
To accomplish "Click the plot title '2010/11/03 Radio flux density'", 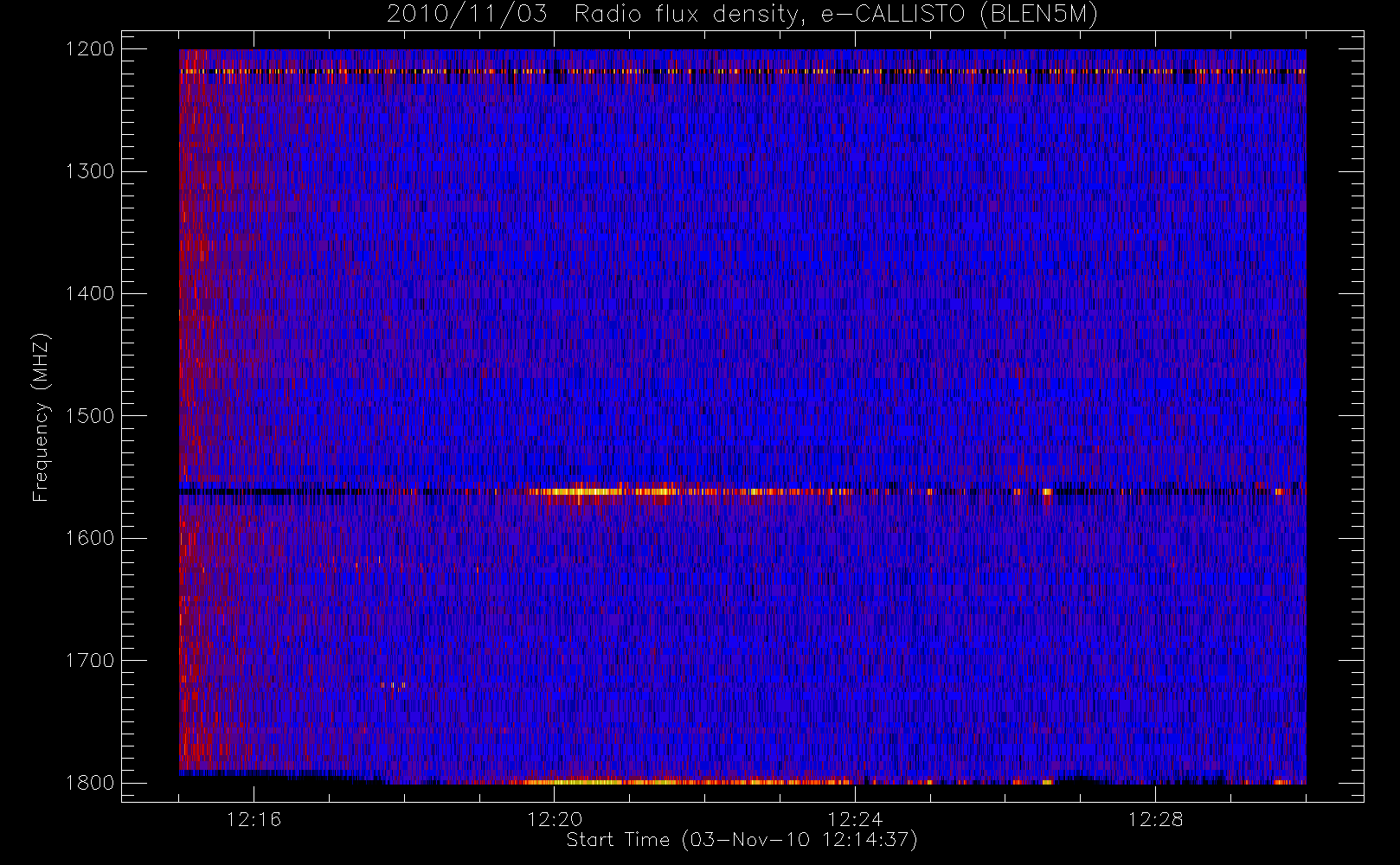I will coord(742,15).
